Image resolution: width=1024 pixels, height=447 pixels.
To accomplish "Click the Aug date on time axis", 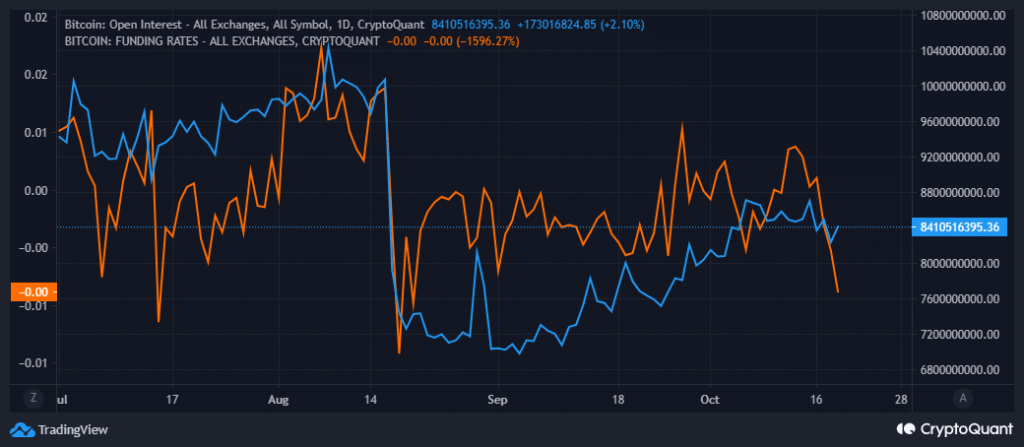I will (279, 398).
